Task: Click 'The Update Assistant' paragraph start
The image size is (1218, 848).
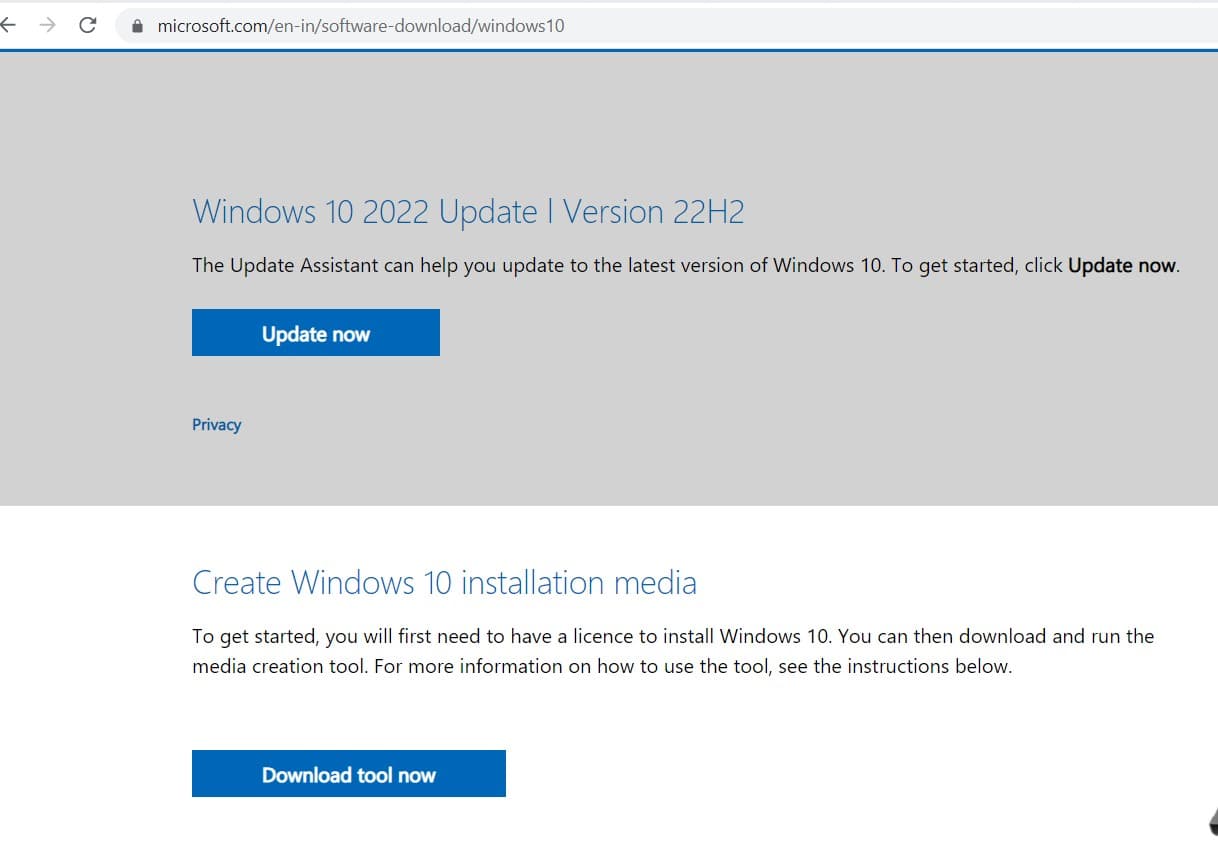Action: click(265, 266)
